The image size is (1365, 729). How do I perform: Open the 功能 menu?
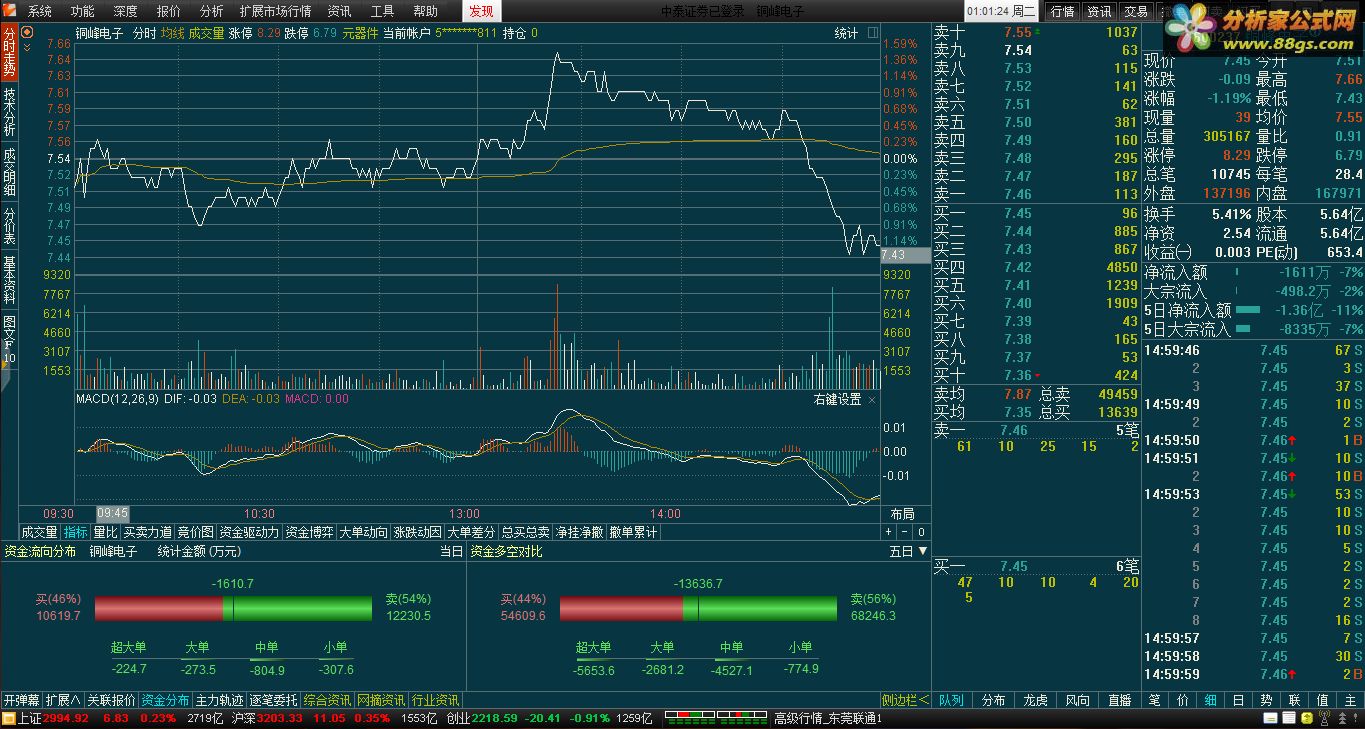tap(83, 11)
